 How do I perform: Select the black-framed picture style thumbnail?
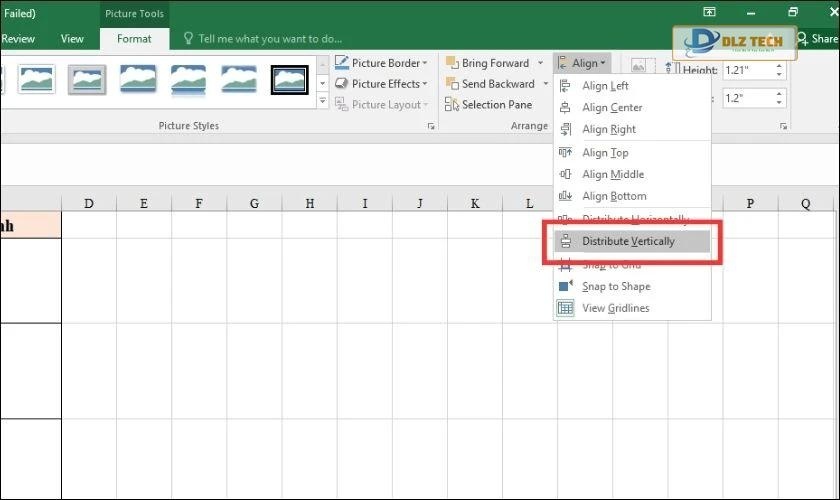click(x=290, y=80)
